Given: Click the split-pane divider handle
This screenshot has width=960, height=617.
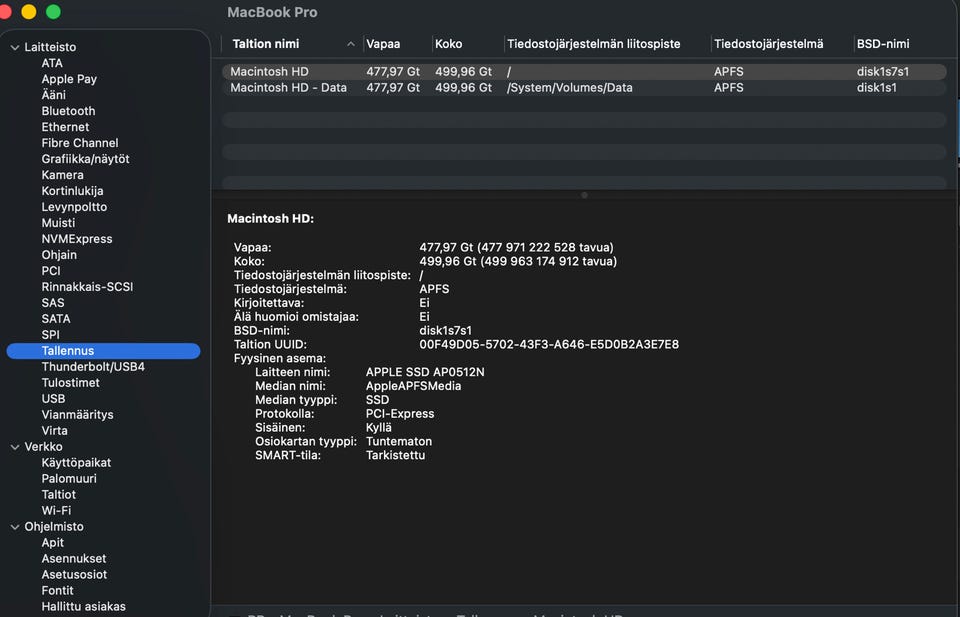Looking at the screenshot, I should tap(584, 195).
